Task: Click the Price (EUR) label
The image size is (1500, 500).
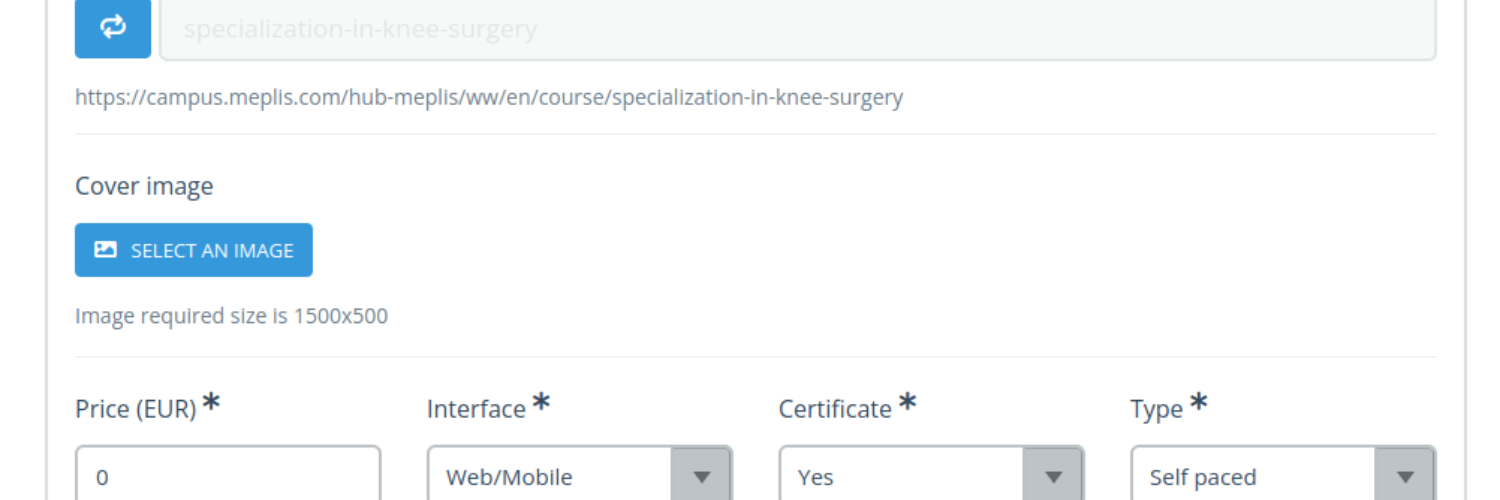Action: click(x=136, y=409)
